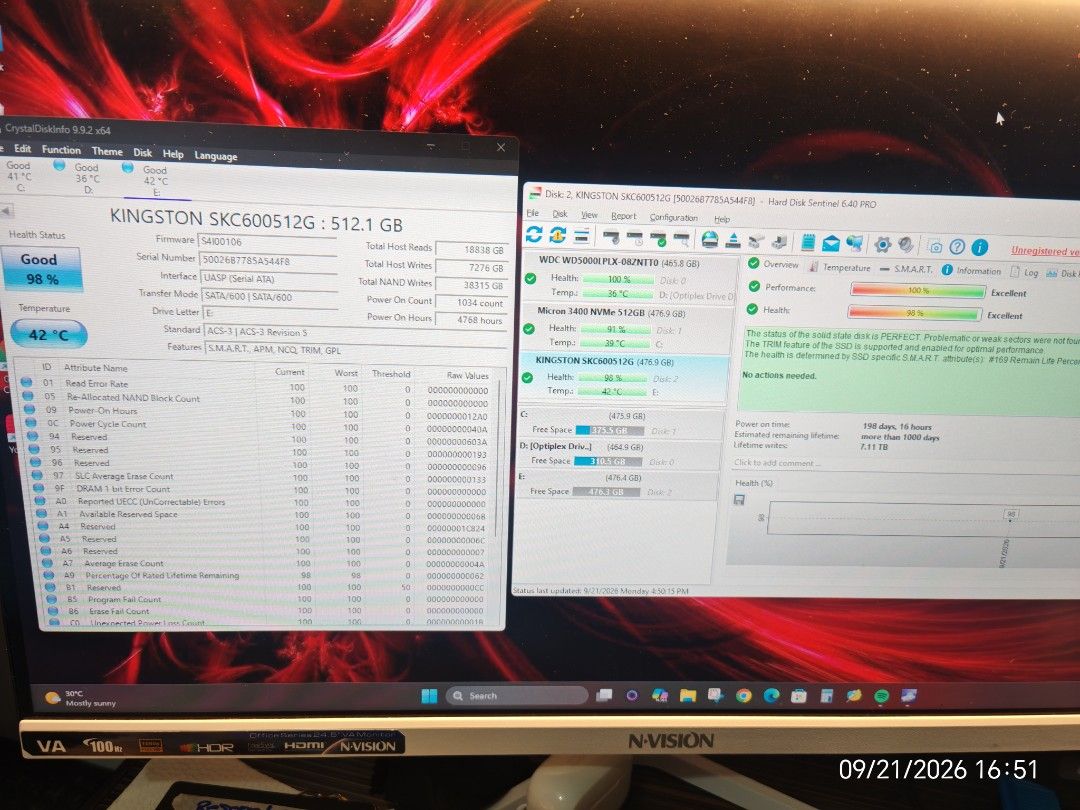The image size is (1080, 810).
Task: Open the Function menu in CrystalDiskInfo
Action: [x=61, y=149]
